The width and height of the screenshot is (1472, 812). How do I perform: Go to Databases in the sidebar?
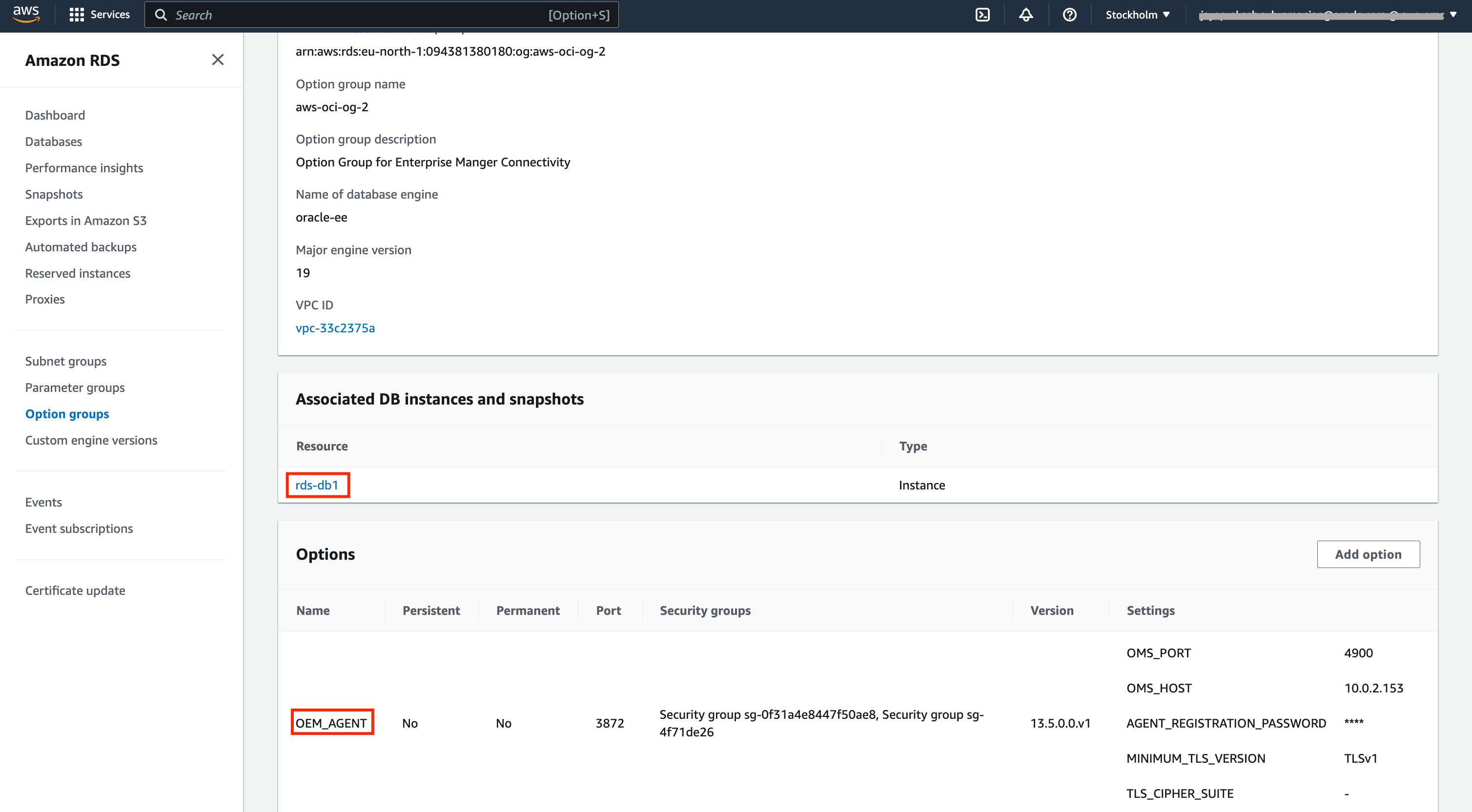(54, 142)
